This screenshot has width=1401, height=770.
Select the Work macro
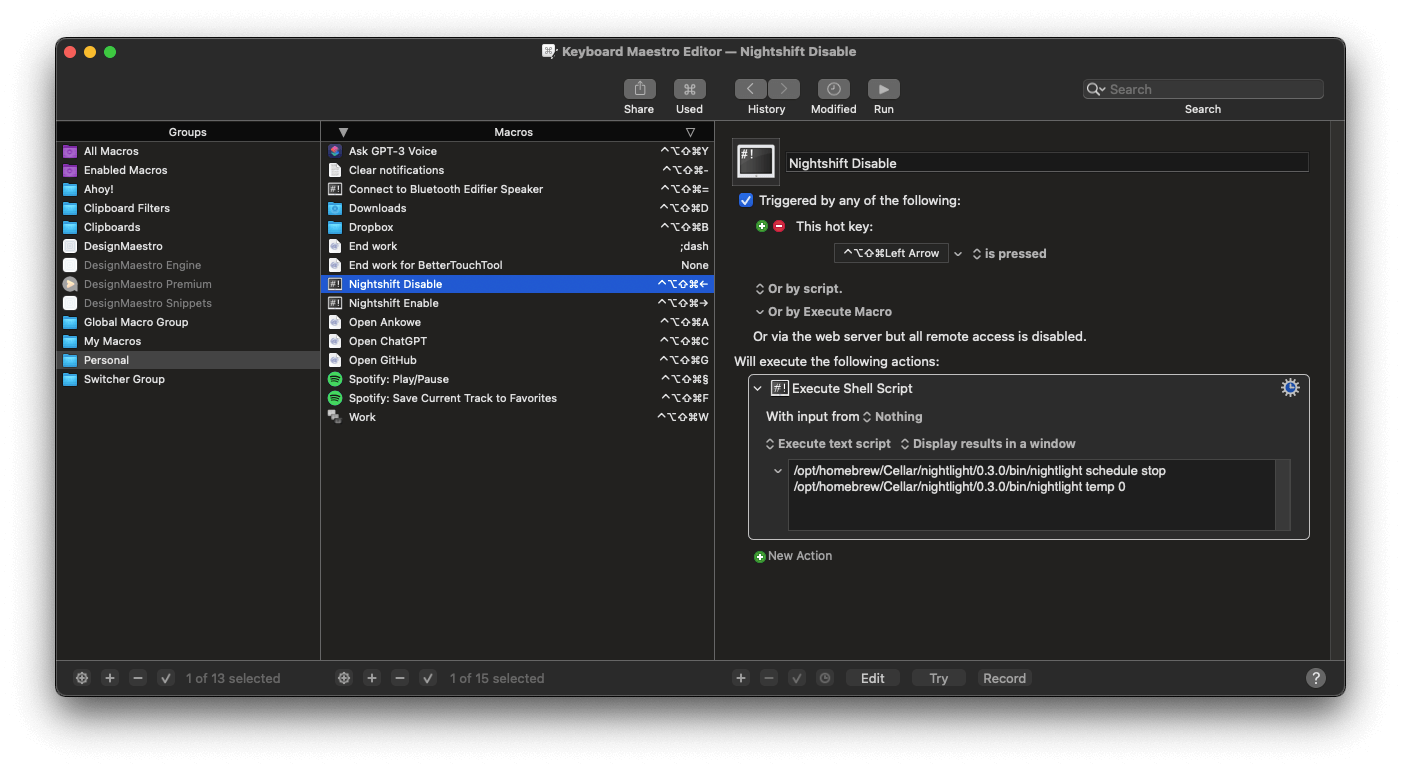[x=517, y=417]
